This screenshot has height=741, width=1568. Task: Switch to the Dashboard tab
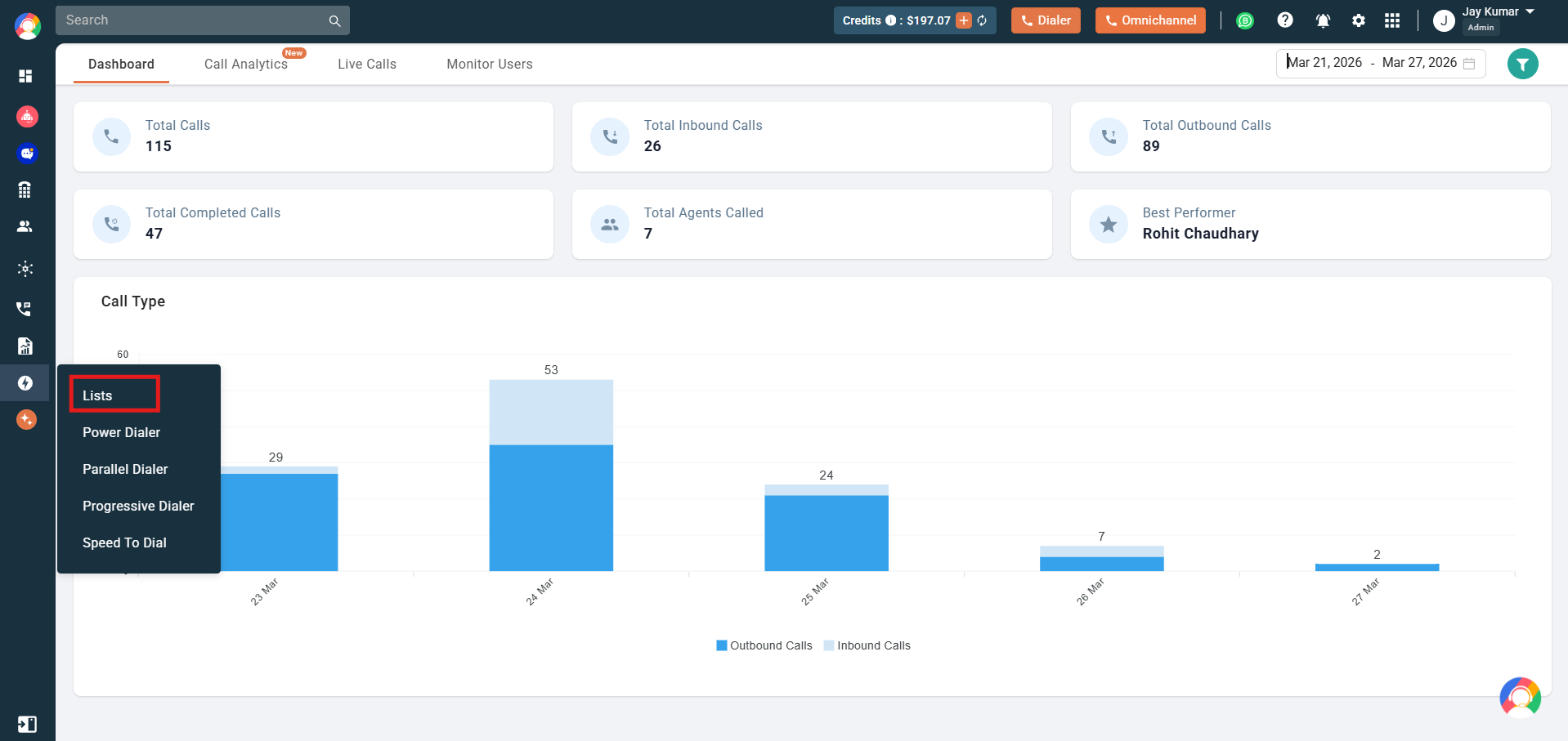(121, 64)
